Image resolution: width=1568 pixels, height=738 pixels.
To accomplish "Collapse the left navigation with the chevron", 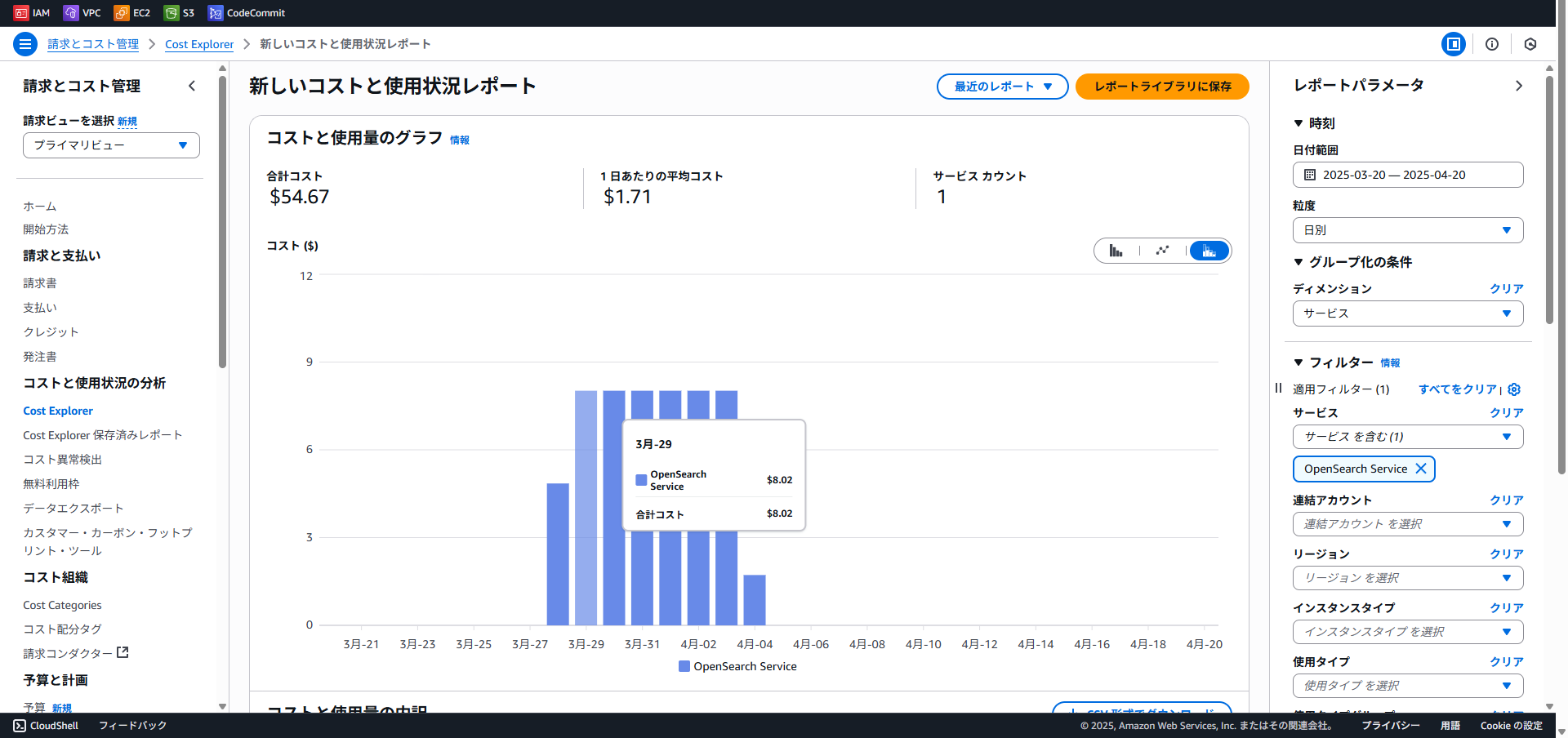I will 192,86.
